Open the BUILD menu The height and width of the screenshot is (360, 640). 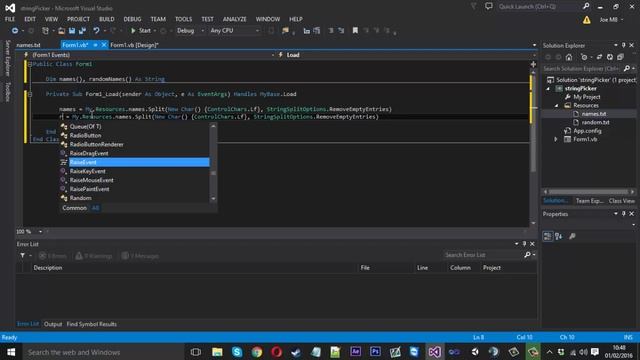(107, 19)
